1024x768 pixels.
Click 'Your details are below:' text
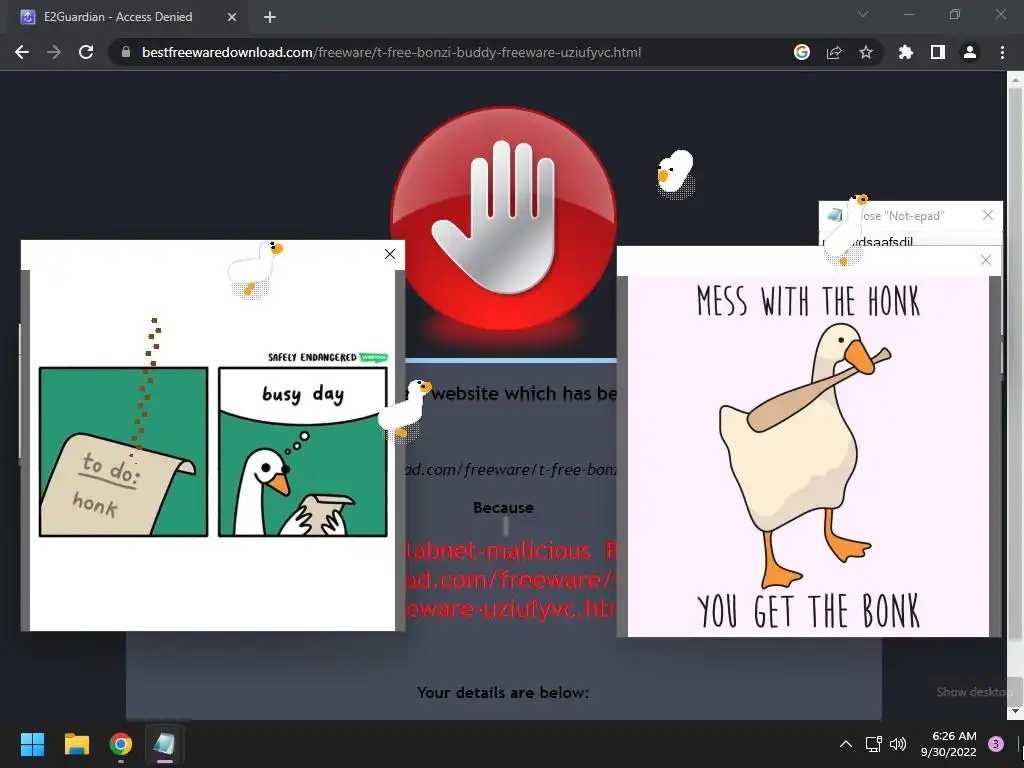click(x=503, y=692)
